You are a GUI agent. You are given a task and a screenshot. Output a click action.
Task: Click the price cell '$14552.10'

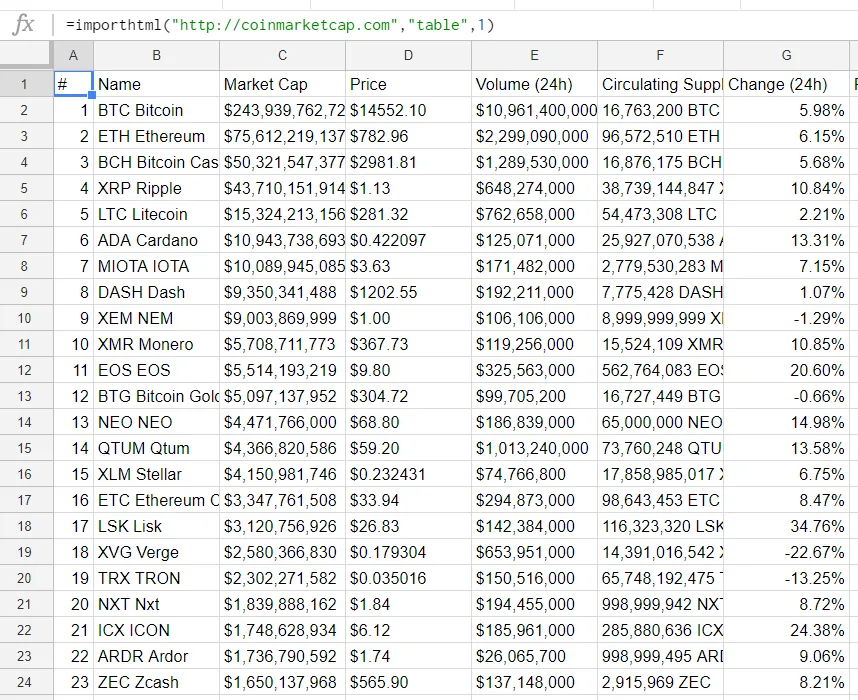pyautogui.click(x=408, y=111)
